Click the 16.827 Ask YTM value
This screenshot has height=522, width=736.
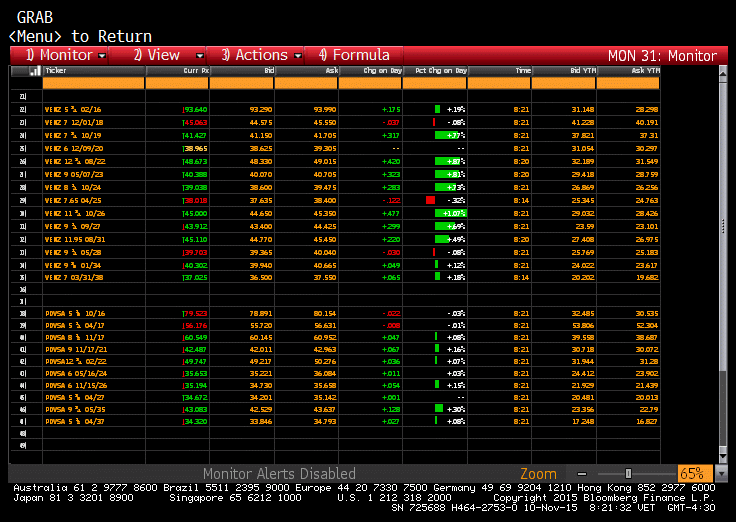(x=647, y=422)
